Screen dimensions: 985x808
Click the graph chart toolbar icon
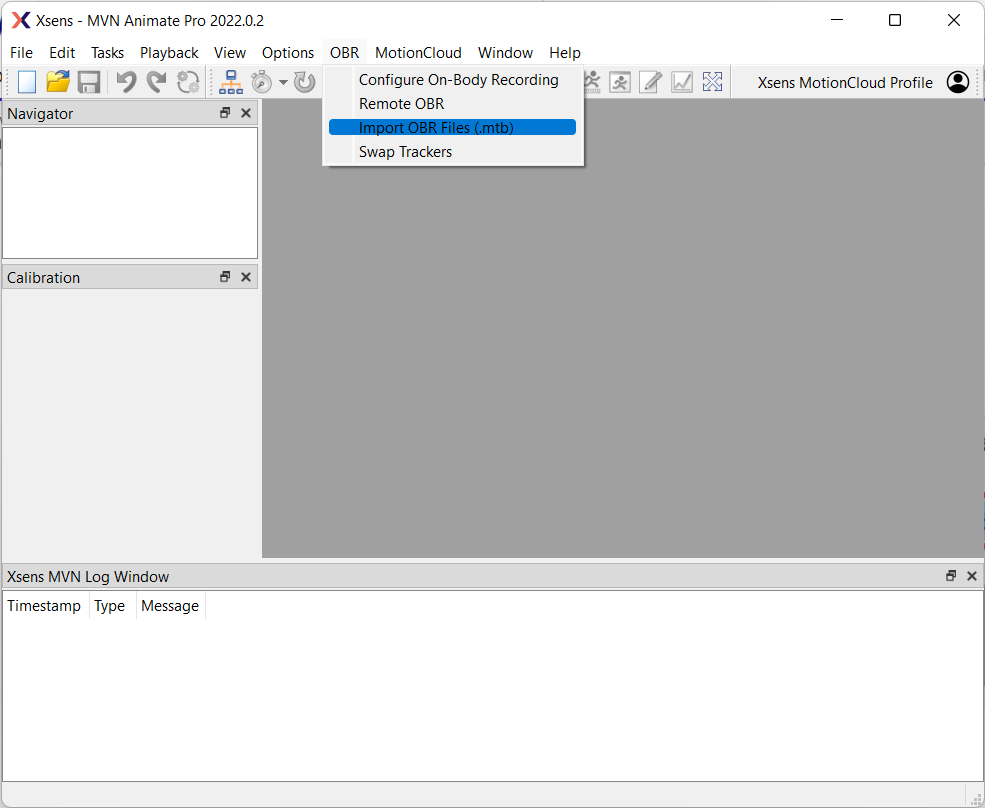682,82
